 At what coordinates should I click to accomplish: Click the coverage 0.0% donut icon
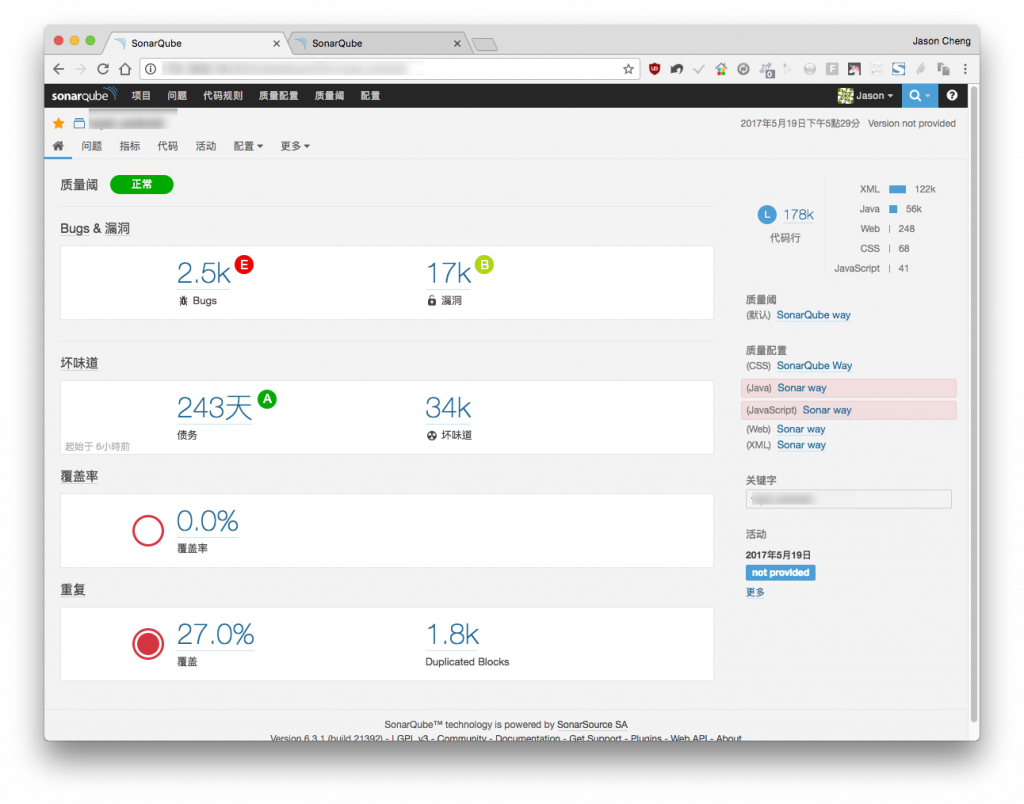pos(148,530)
